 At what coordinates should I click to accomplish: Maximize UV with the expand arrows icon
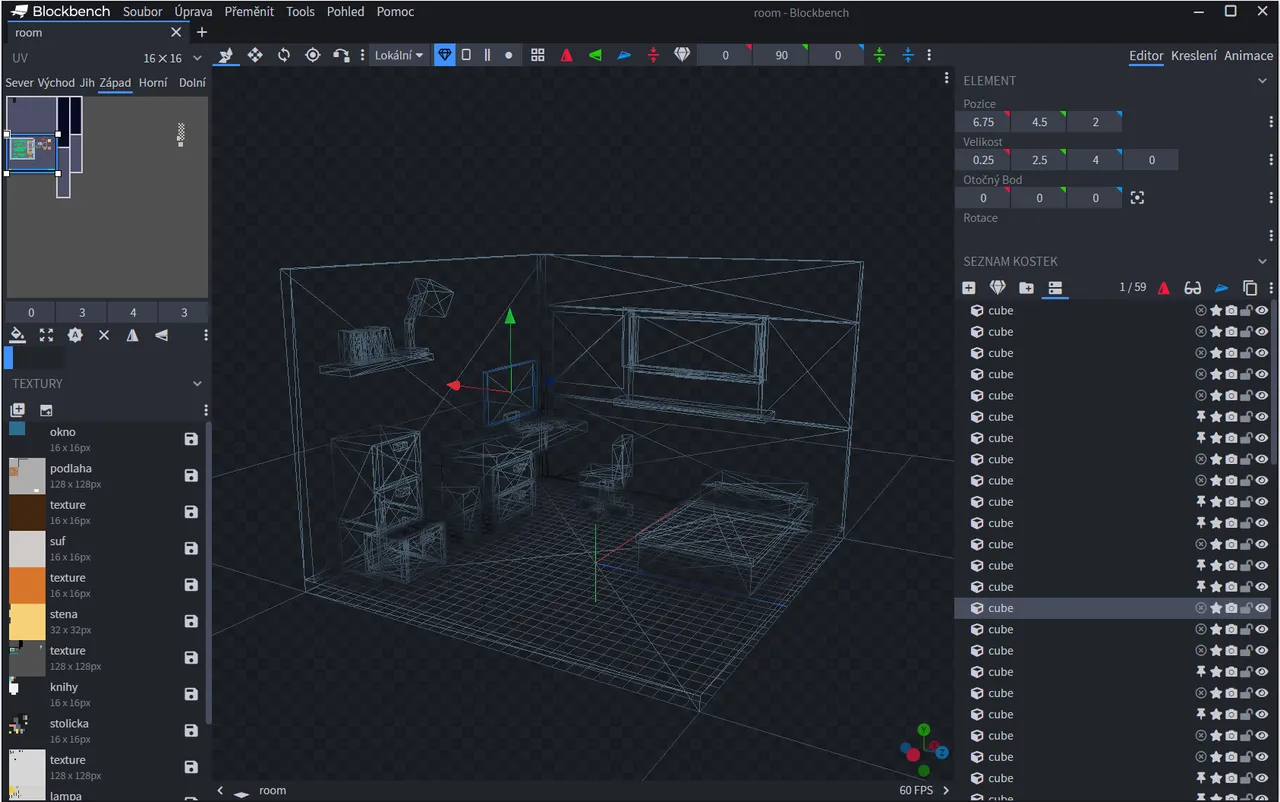pos(46,335)
